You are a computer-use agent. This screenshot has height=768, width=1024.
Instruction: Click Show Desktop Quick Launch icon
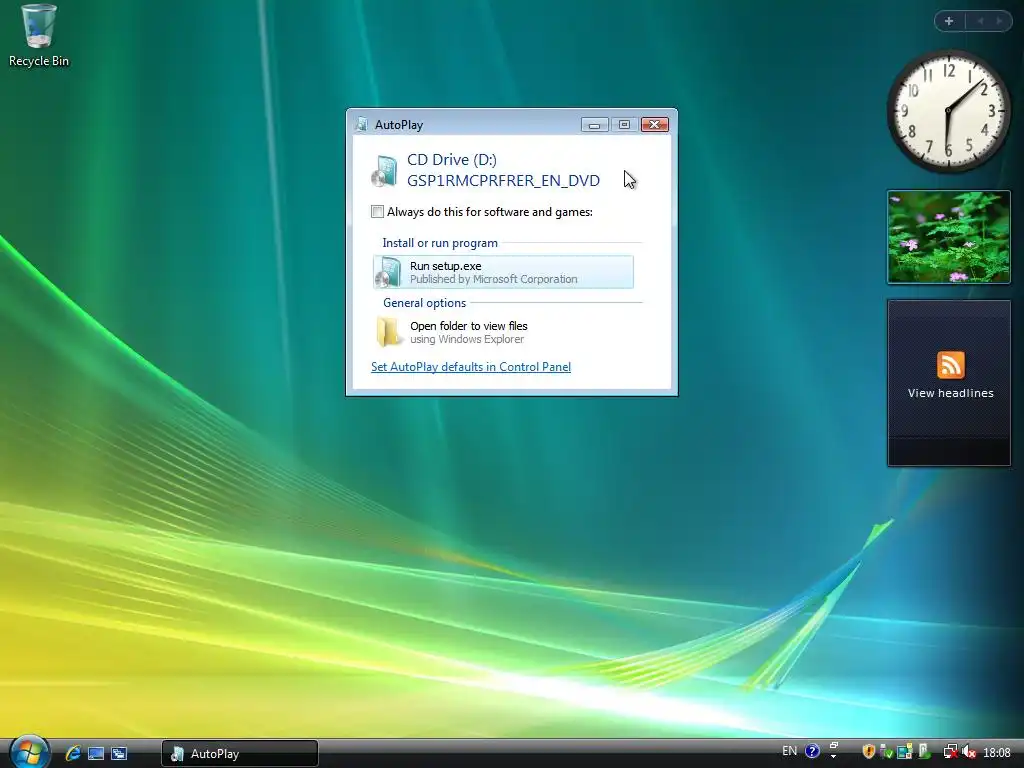point(96,753)
